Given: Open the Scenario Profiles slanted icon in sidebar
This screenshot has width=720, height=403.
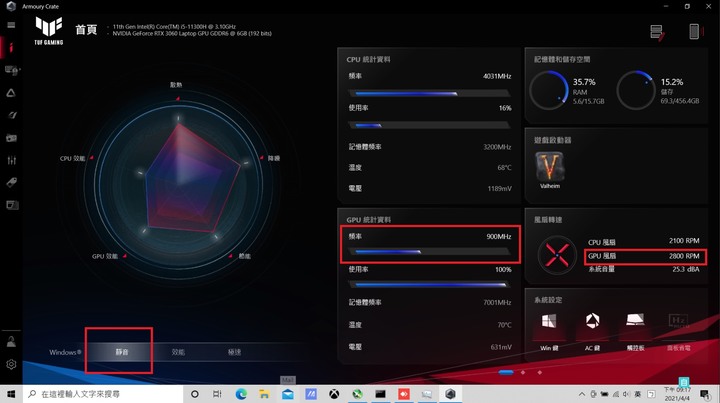Looking at the screenshot, I should [11, 115].
